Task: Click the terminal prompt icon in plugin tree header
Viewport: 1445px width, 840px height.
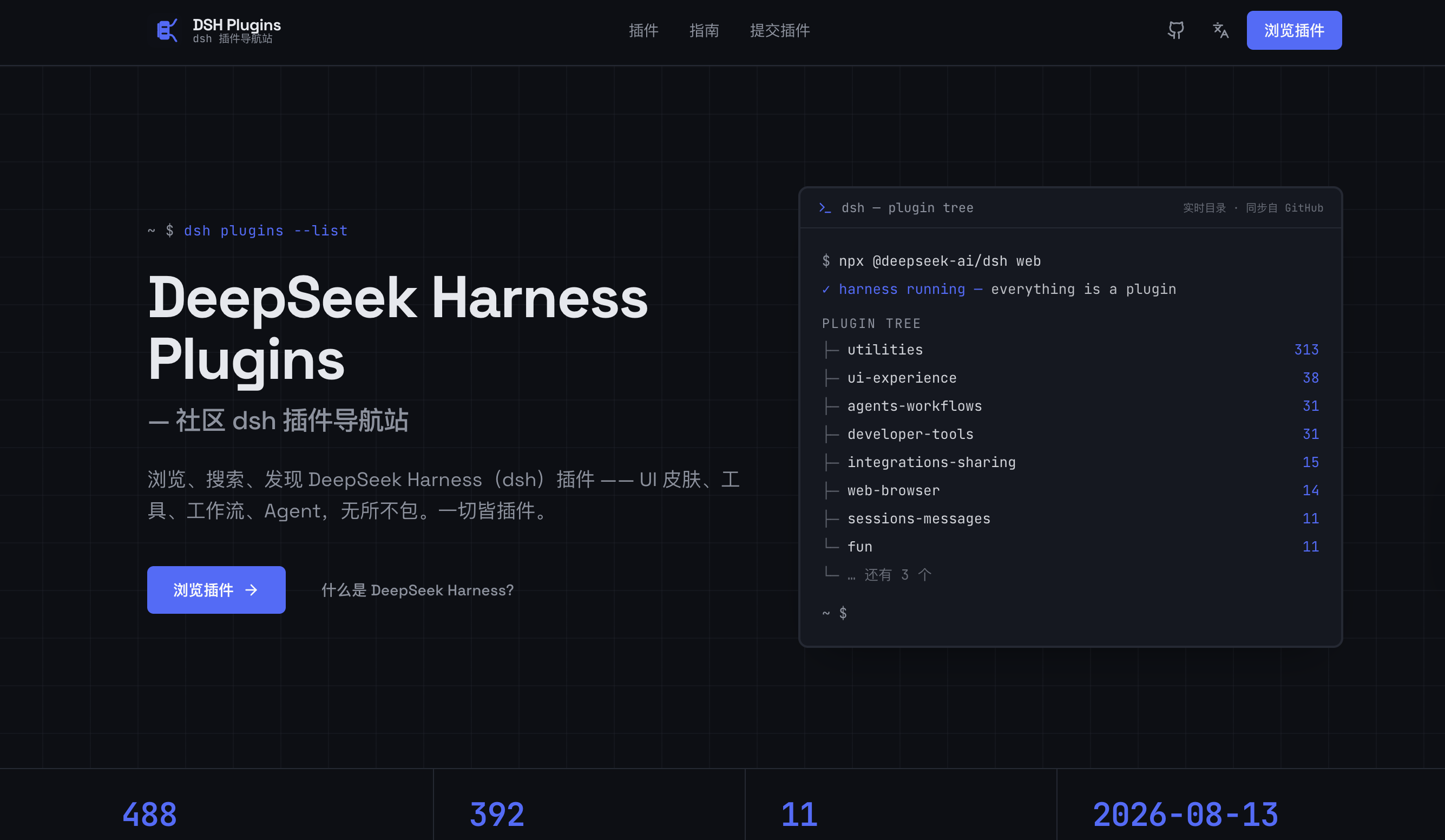Action: point(825,207)
